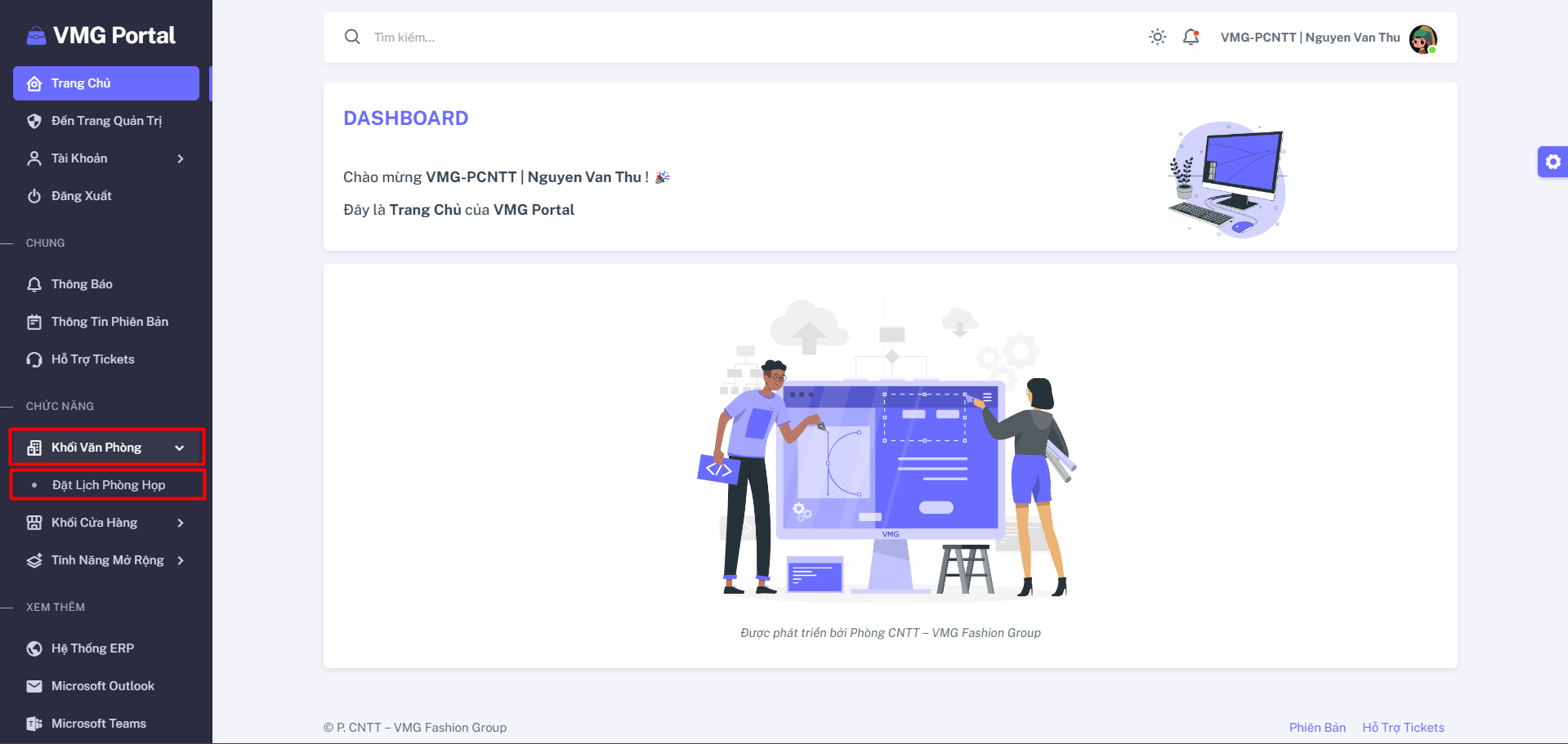Collapse the Khối Văn Phòng menu
1568x744 pixels.
pos(106,448)
